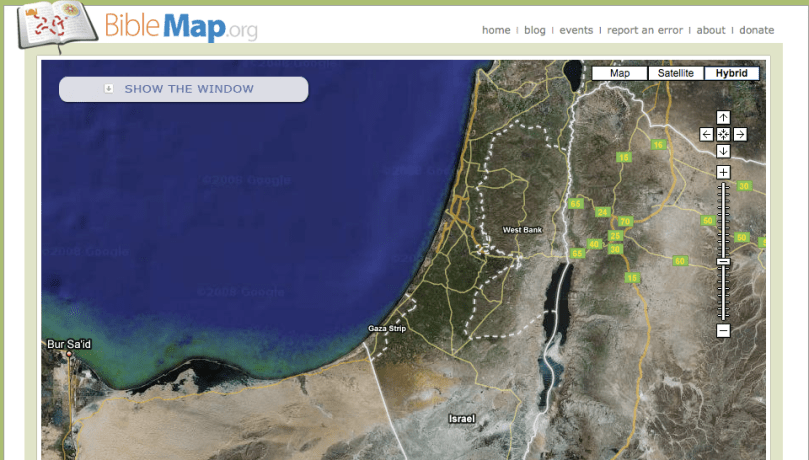Open the events page

576,30
